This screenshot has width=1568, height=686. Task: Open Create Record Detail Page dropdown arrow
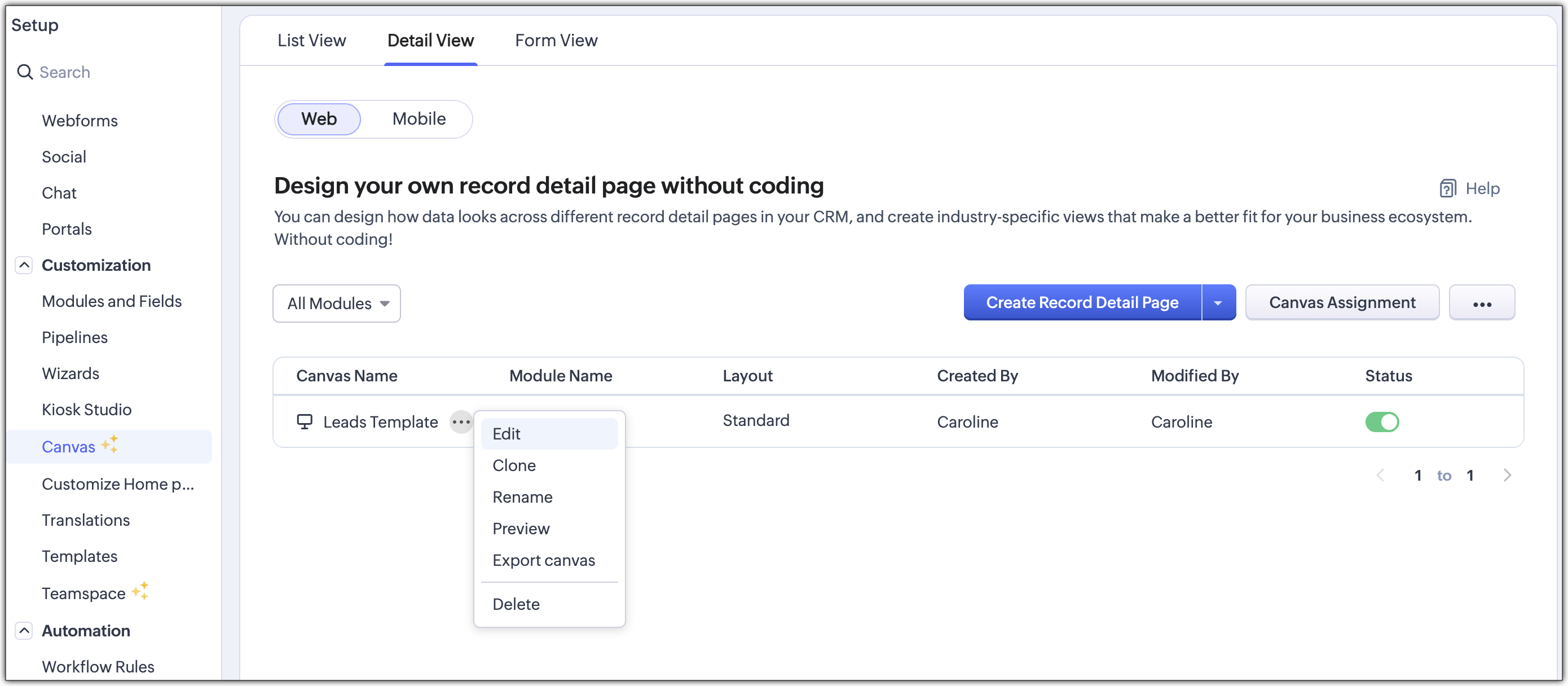1217,302
